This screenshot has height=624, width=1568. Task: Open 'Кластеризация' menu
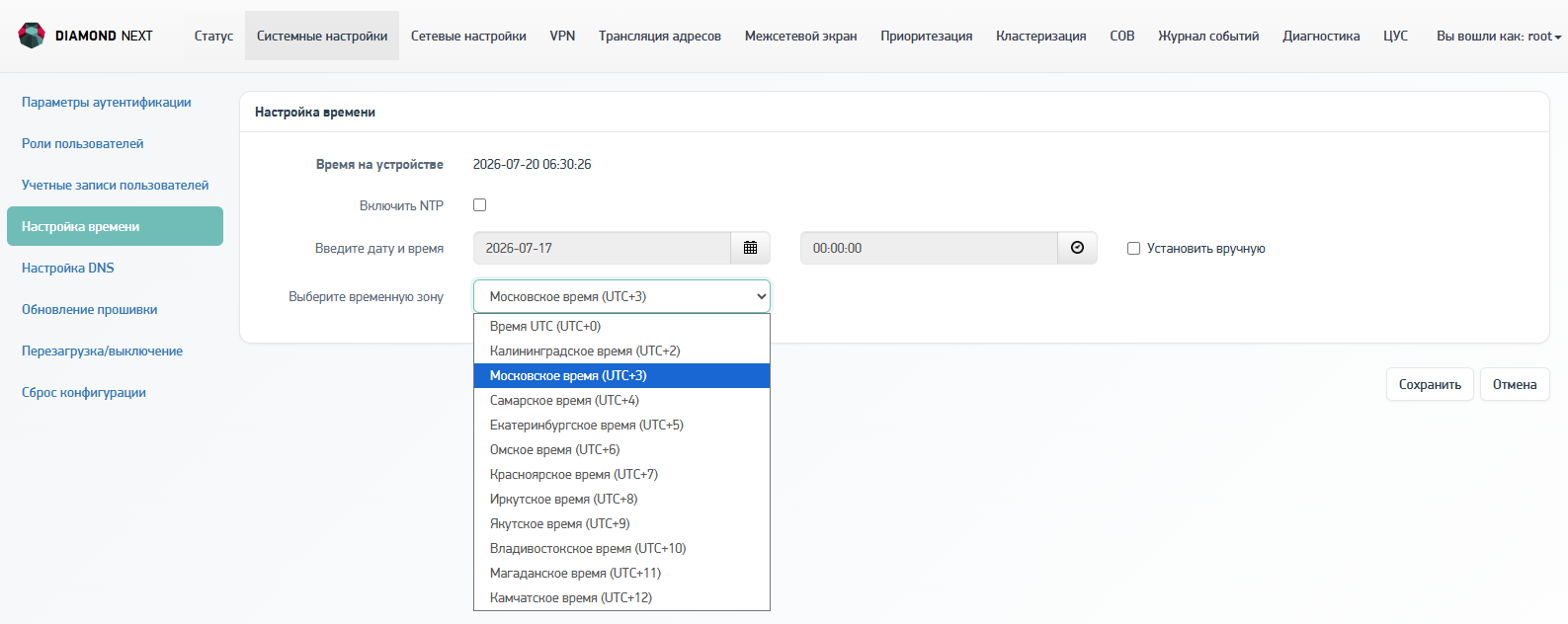pos(1041,36)
